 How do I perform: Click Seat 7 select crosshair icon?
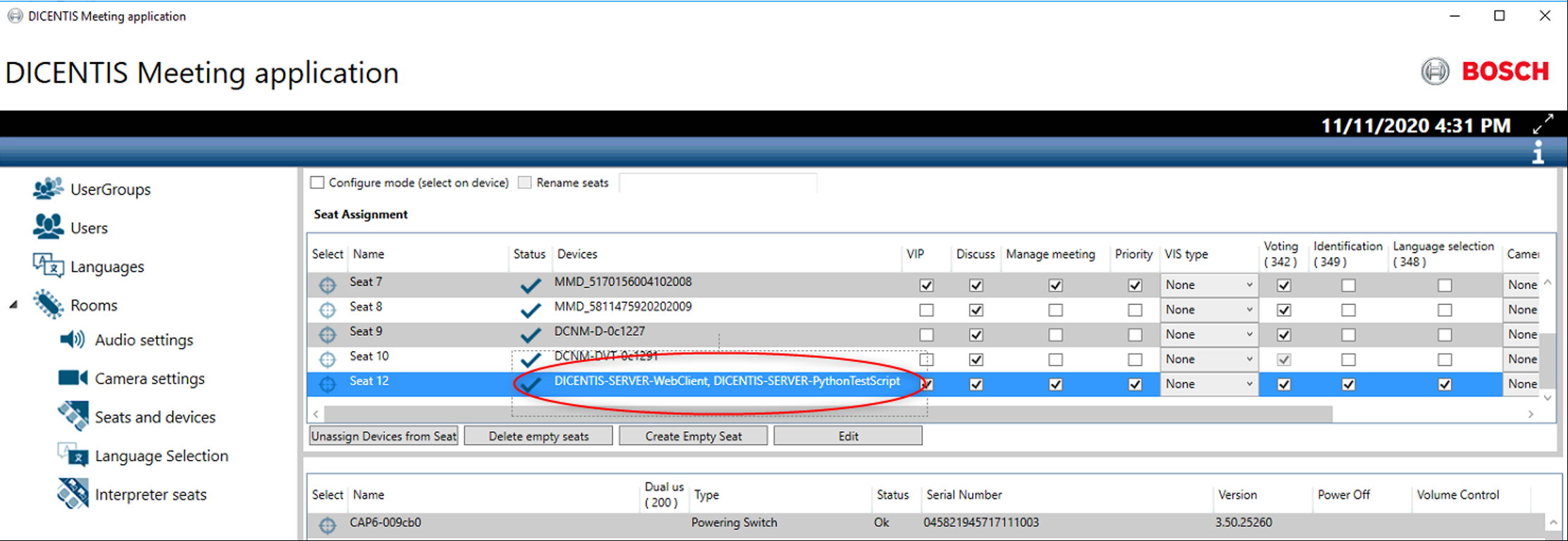(328, 285)
